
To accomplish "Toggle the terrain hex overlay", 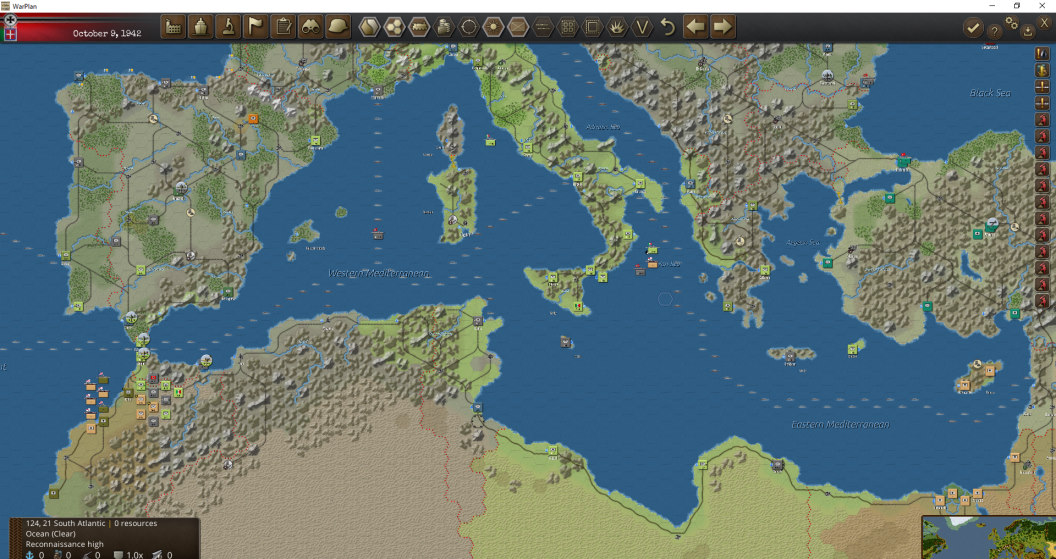I will pyautogui.click(x=368, y=27).
